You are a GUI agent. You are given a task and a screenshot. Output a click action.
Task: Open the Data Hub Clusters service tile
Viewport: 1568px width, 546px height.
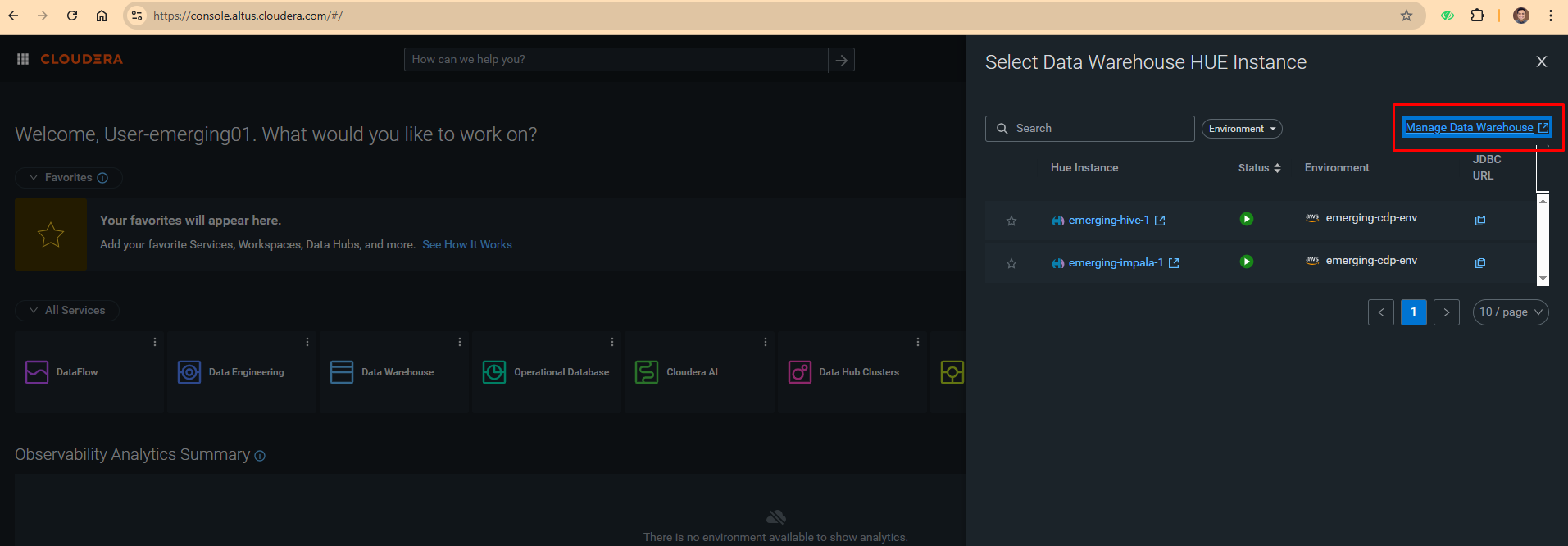click(x=852, y=372)
